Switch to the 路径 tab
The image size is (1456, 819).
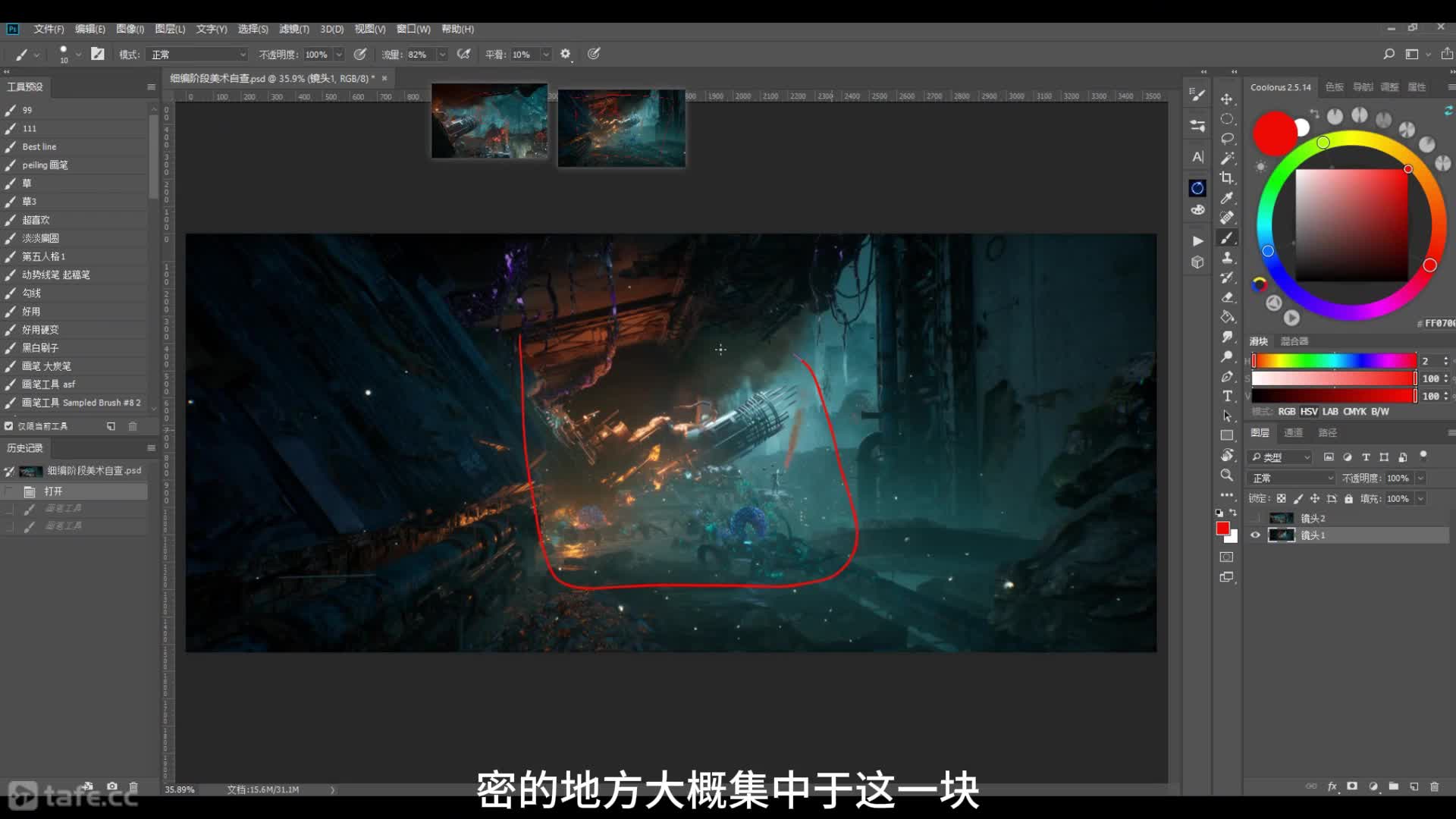(x=1327, y=432)
